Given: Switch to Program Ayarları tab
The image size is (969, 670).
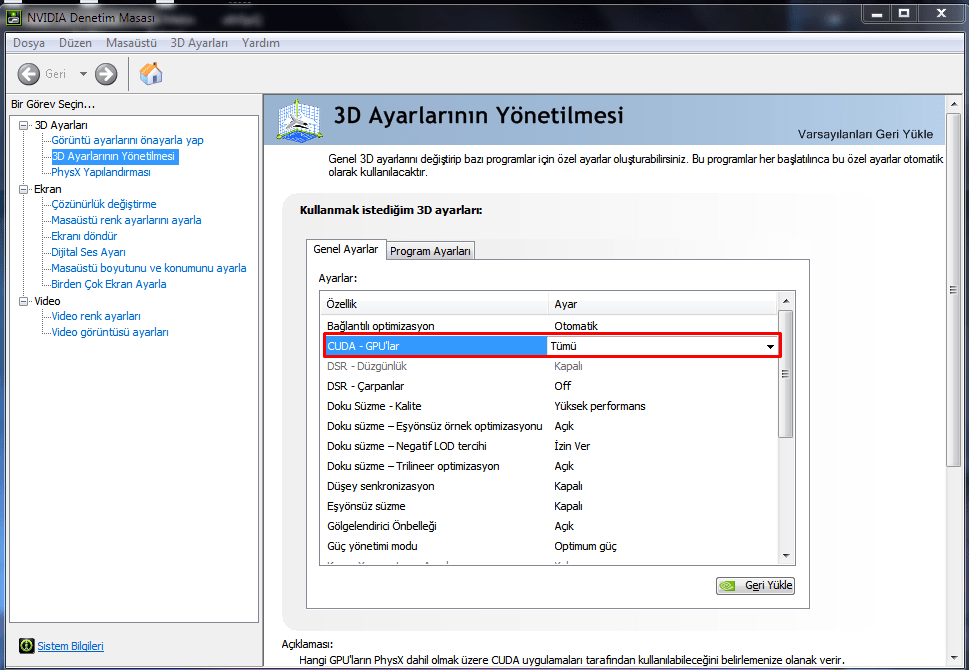Looking at the screenshot, I should [x=431, y=251].
